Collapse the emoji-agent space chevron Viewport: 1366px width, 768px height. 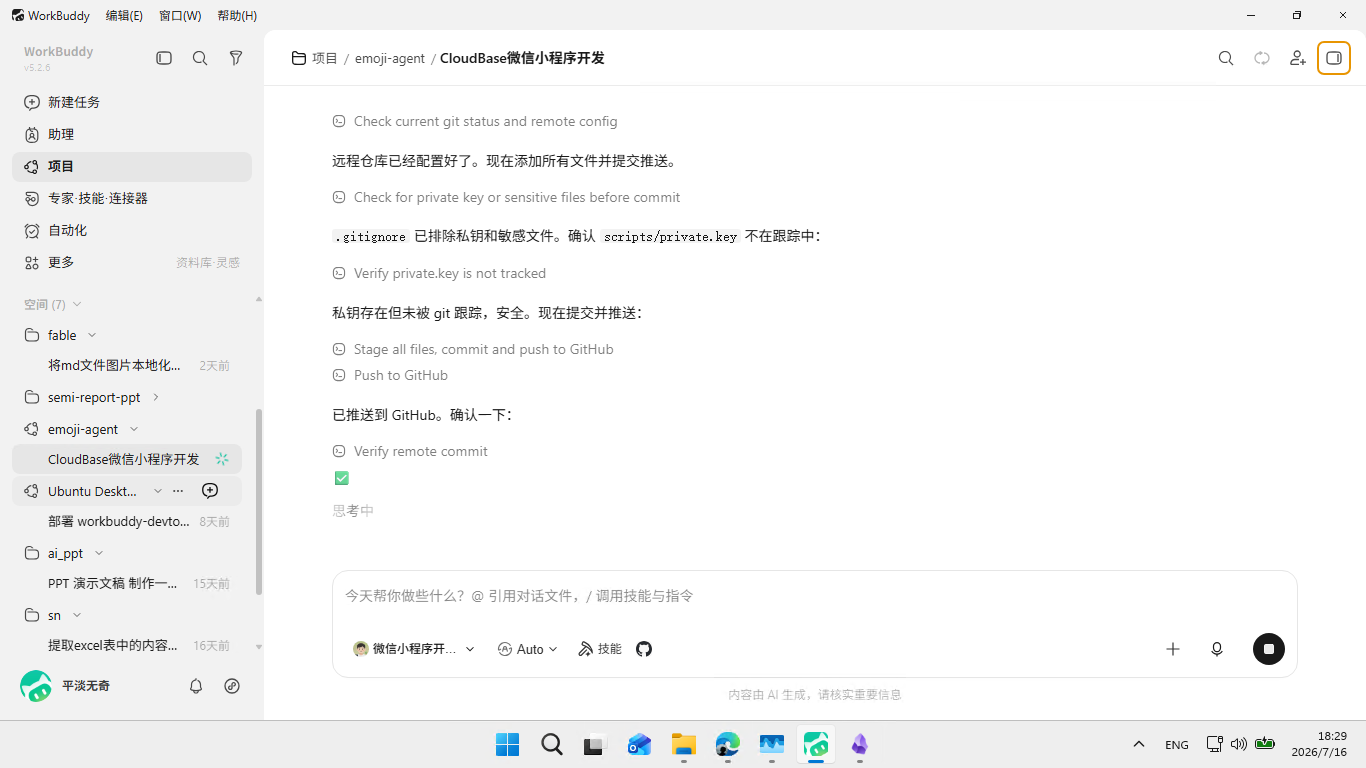coord(134,429)
